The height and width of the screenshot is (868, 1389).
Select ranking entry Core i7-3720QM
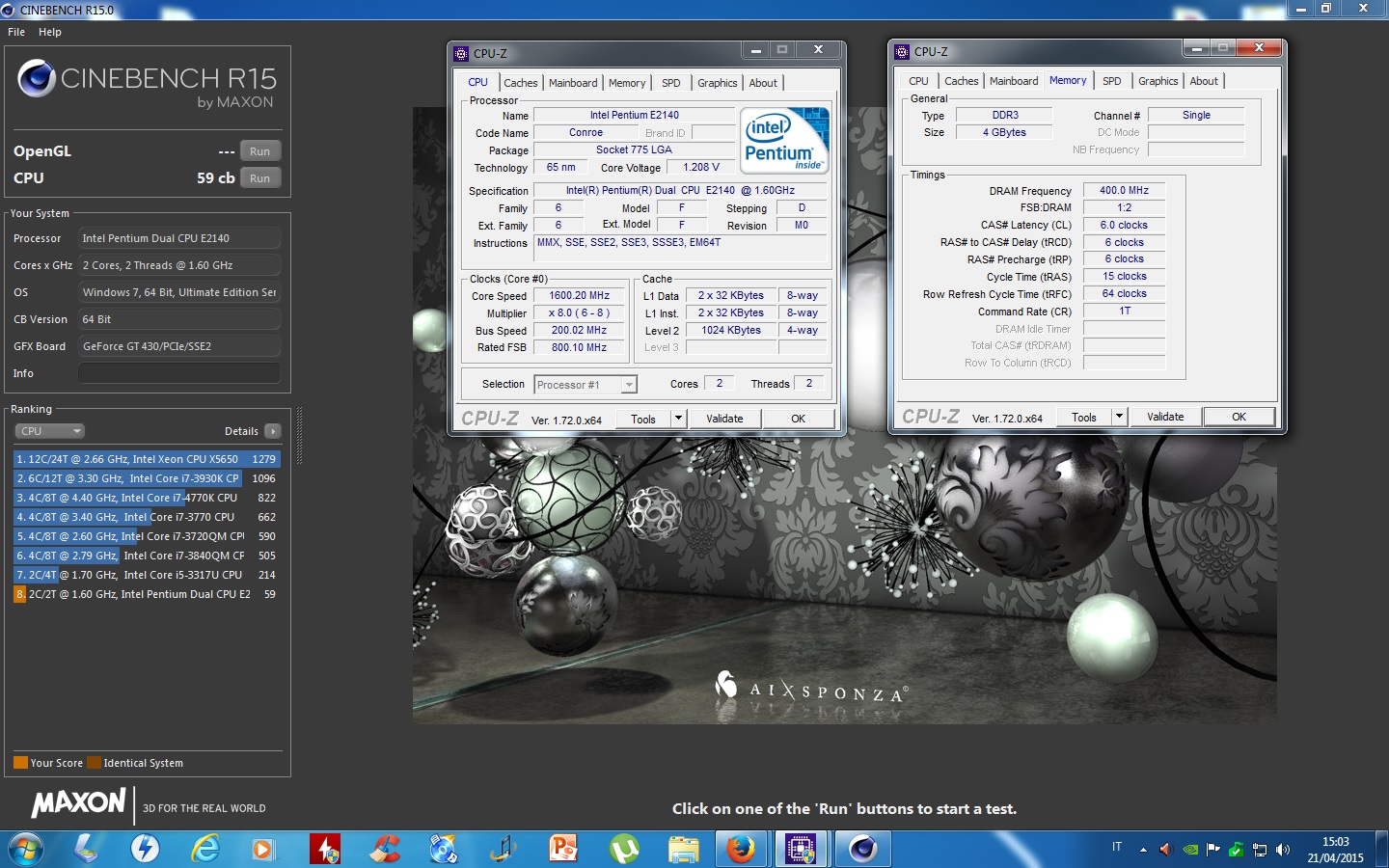(x=147, y=536)
